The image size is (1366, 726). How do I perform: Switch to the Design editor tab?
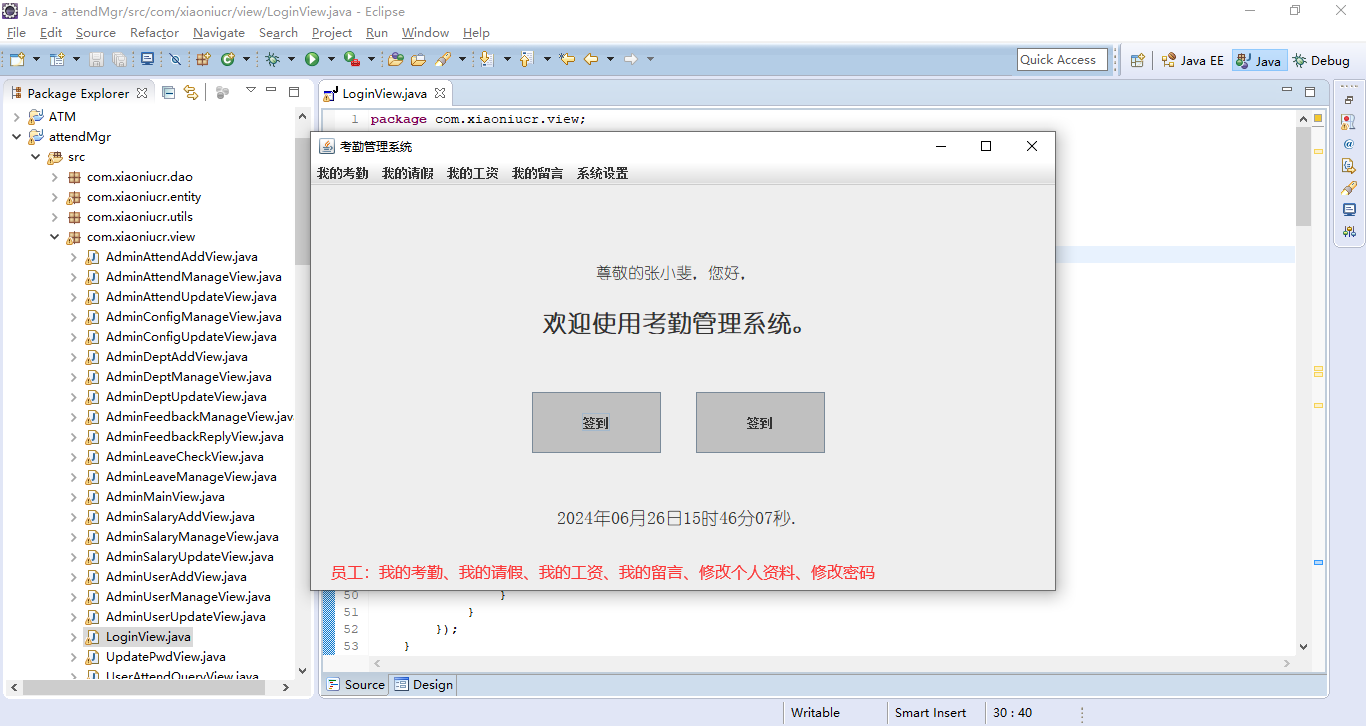pyautogui.click(x=424, y=685)
